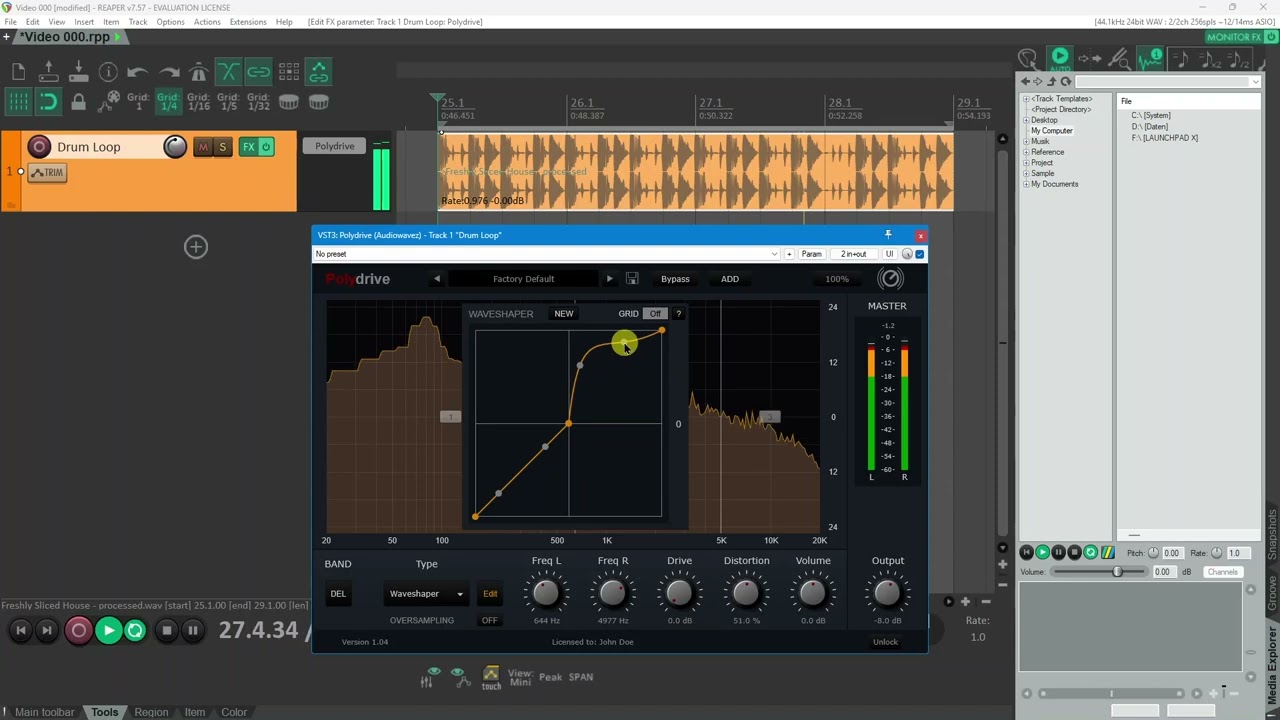Go to the previous Polydrive preset
This screenshot has width=1280, height=720.
point(436,279)
